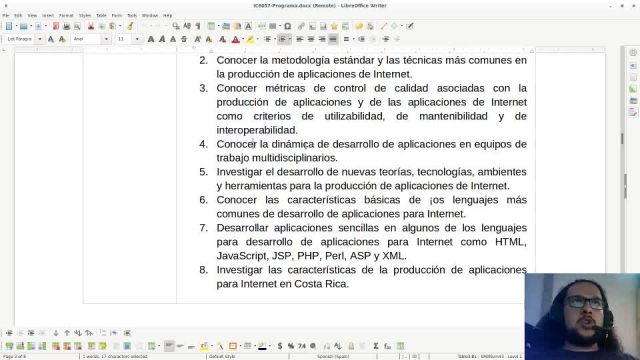Click the yellow Highlighting Color swatch
The width and height of the screenshot is (640, 360).
point(250,39)
